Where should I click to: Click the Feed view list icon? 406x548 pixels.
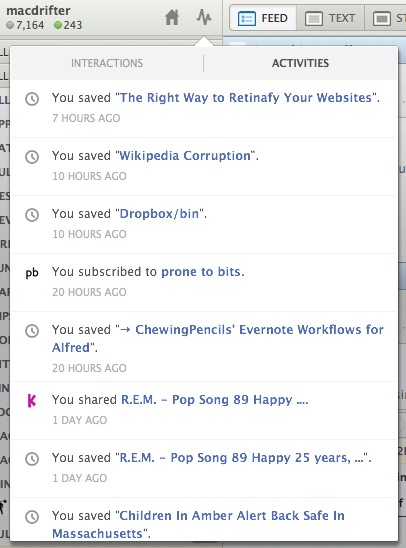247,19
